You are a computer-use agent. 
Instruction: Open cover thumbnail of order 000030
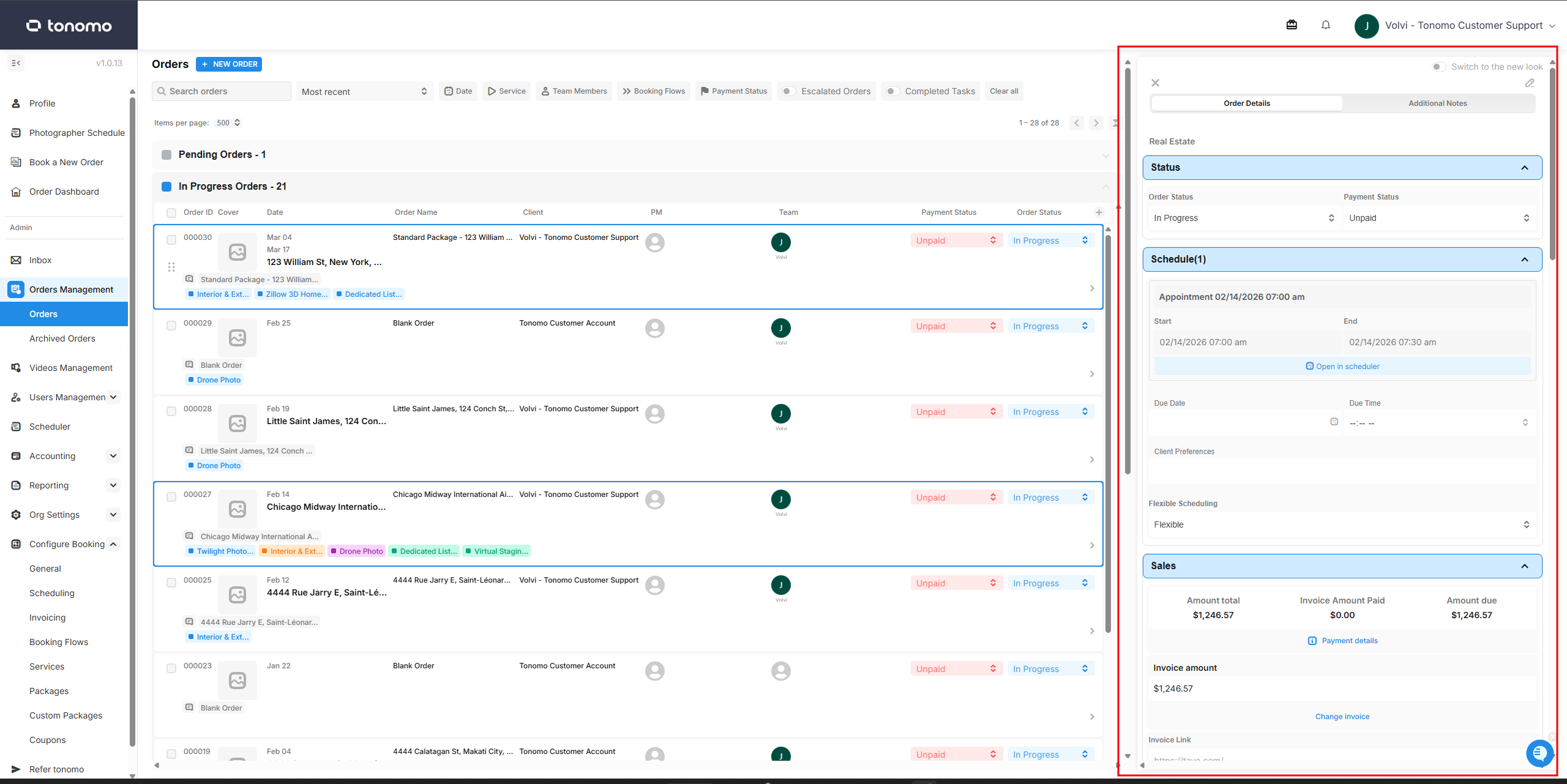(x=237, y=252)
